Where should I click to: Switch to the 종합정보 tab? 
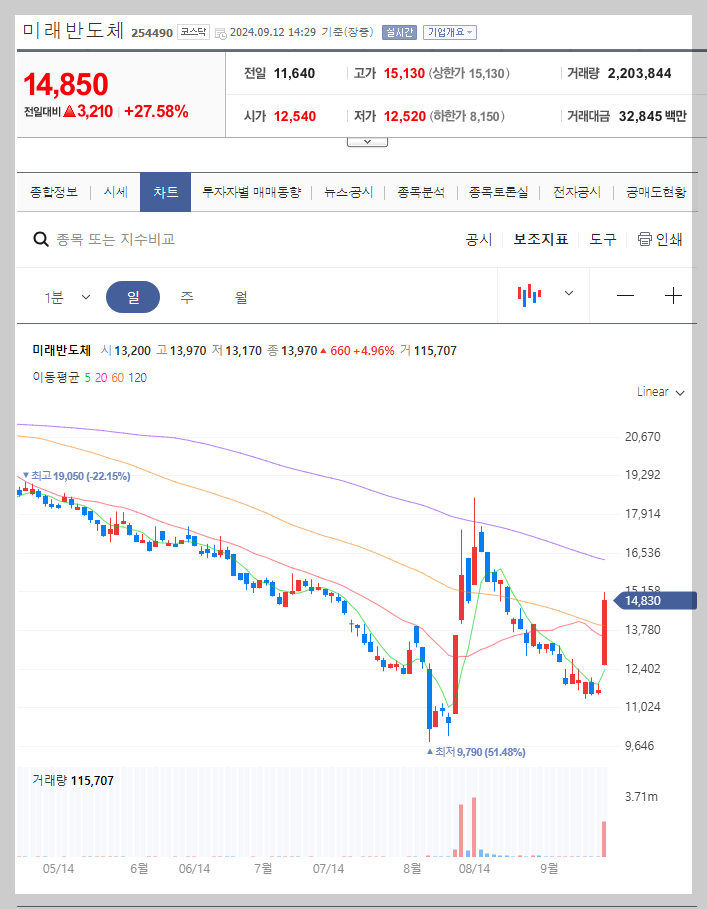pos(54,191)
